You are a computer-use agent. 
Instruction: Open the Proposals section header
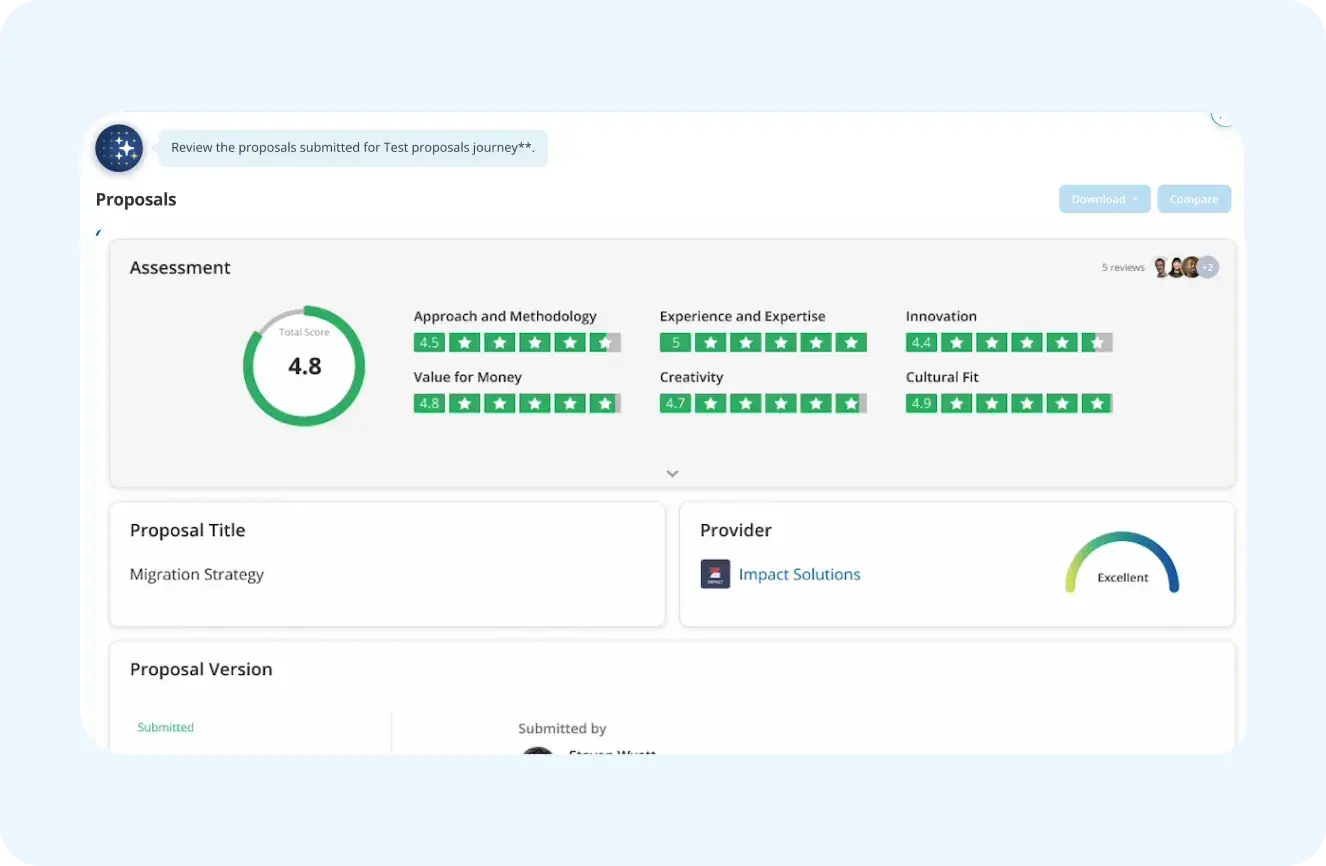pos(136,199)
